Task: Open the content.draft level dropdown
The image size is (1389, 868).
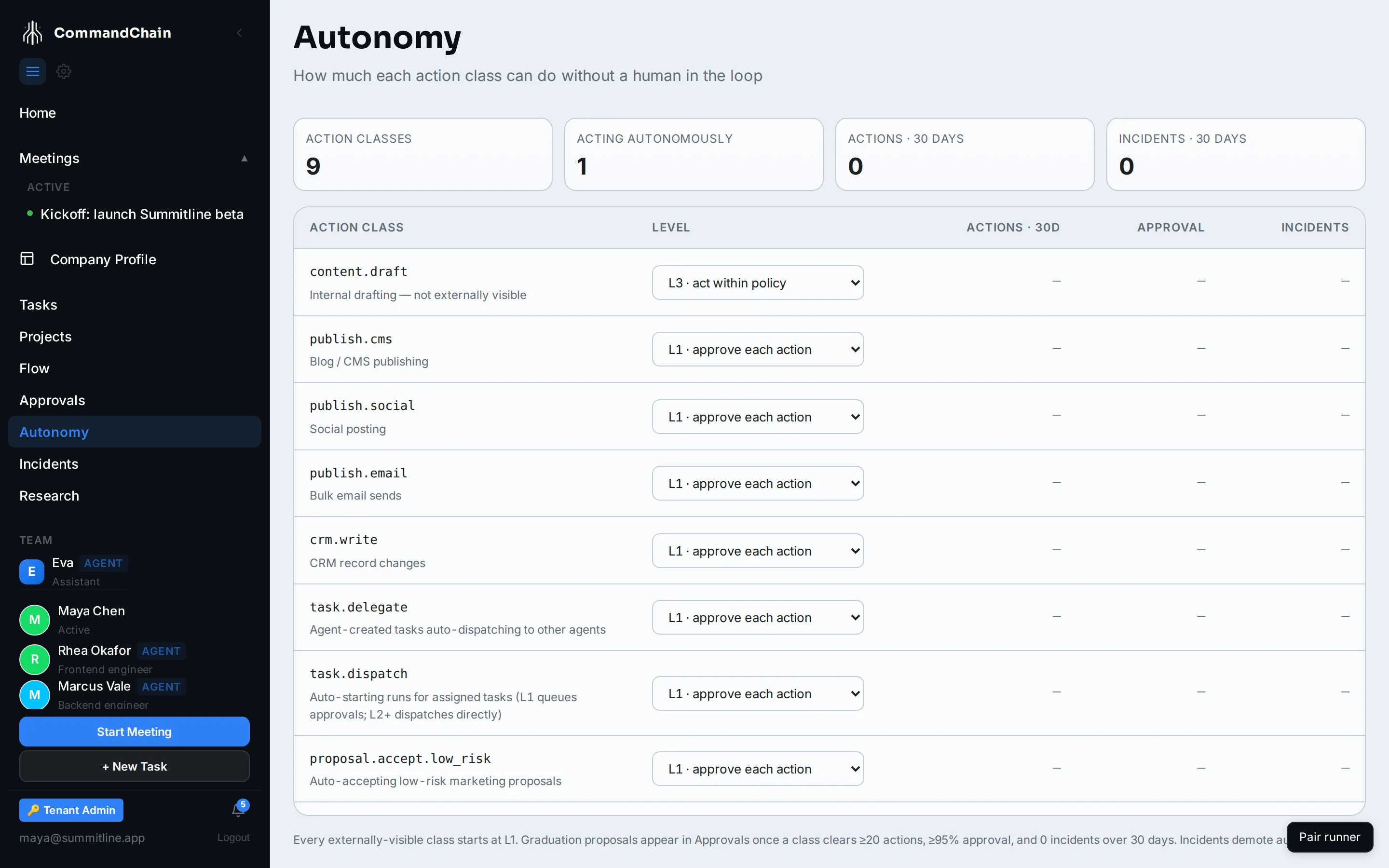Action: point(758,283)
